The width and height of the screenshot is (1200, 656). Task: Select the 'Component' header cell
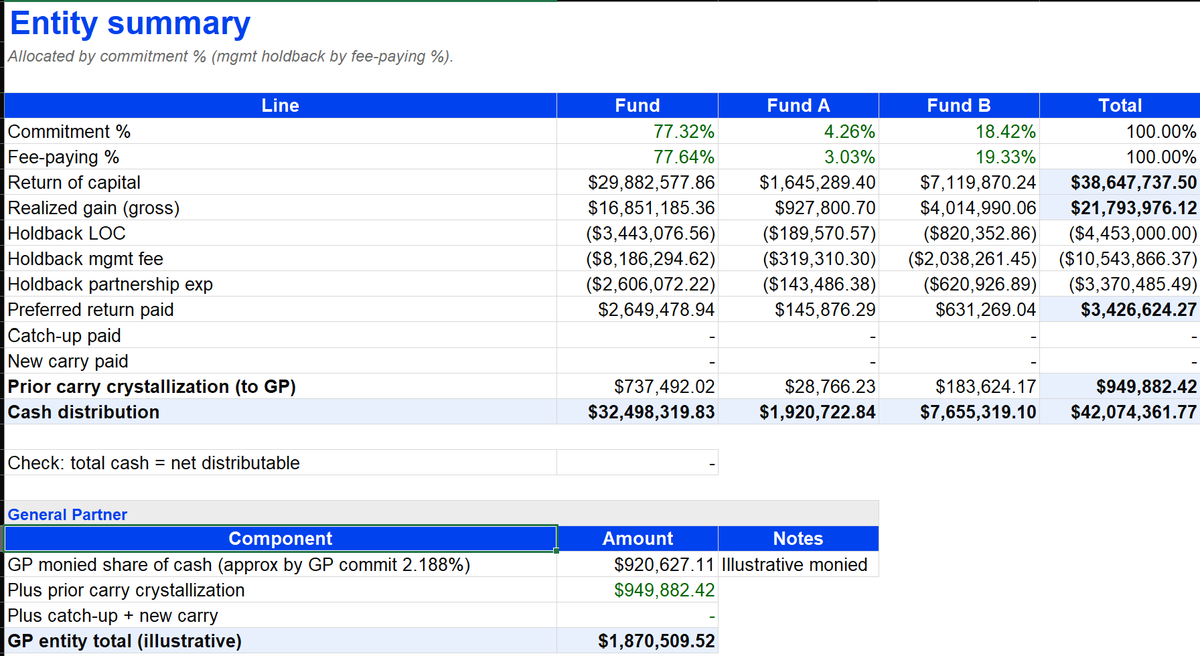click(x=280, y=539)
